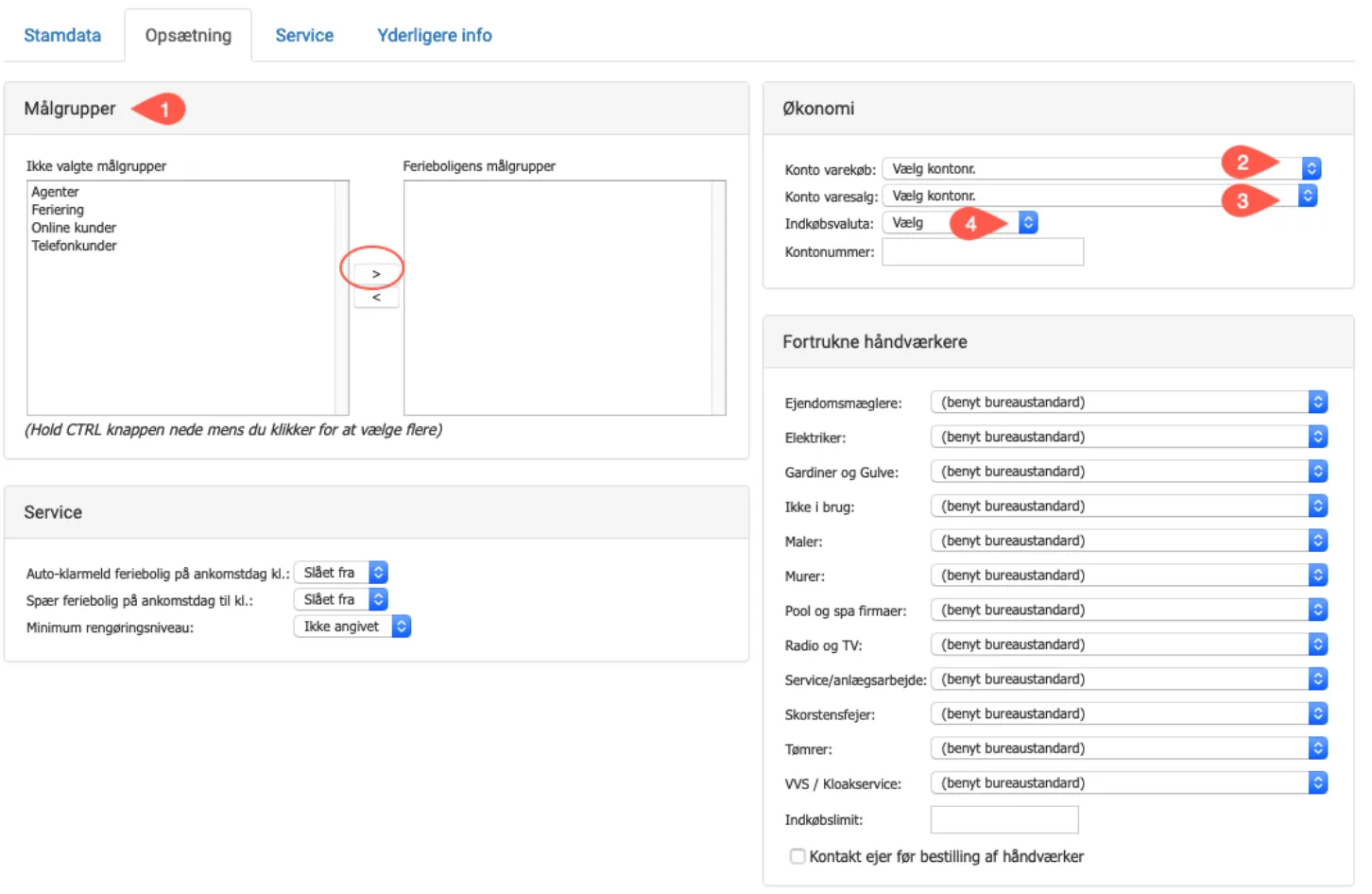Viewport: 1372px width, 894px height.
Task: Open the Yderligere info tab
Action: click(435, 35)
